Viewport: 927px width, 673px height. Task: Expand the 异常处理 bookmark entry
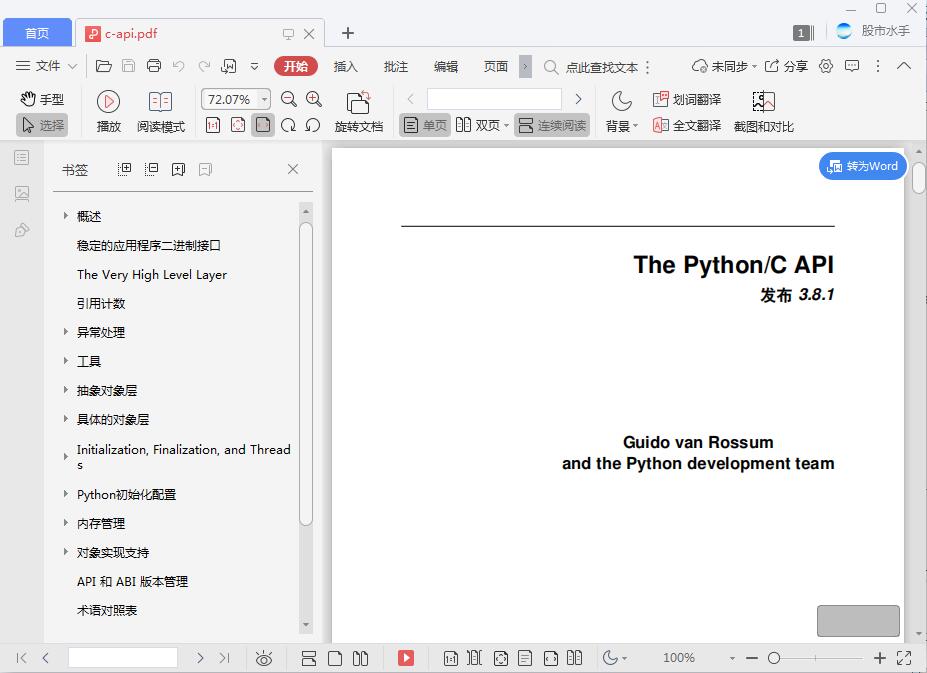point(66,332)
